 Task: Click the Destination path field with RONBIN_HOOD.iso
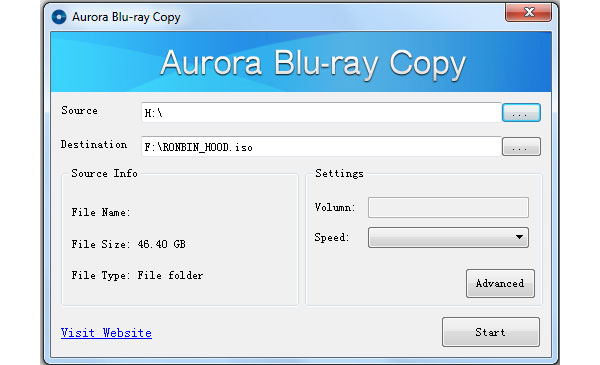[x=321, y=147]
